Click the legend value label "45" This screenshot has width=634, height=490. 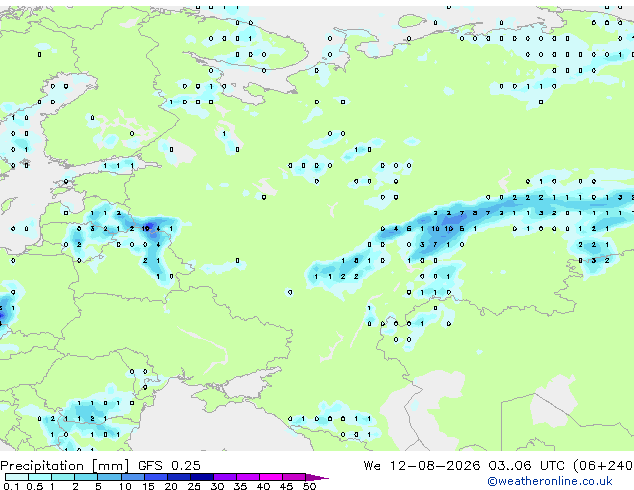click(286, 486)
